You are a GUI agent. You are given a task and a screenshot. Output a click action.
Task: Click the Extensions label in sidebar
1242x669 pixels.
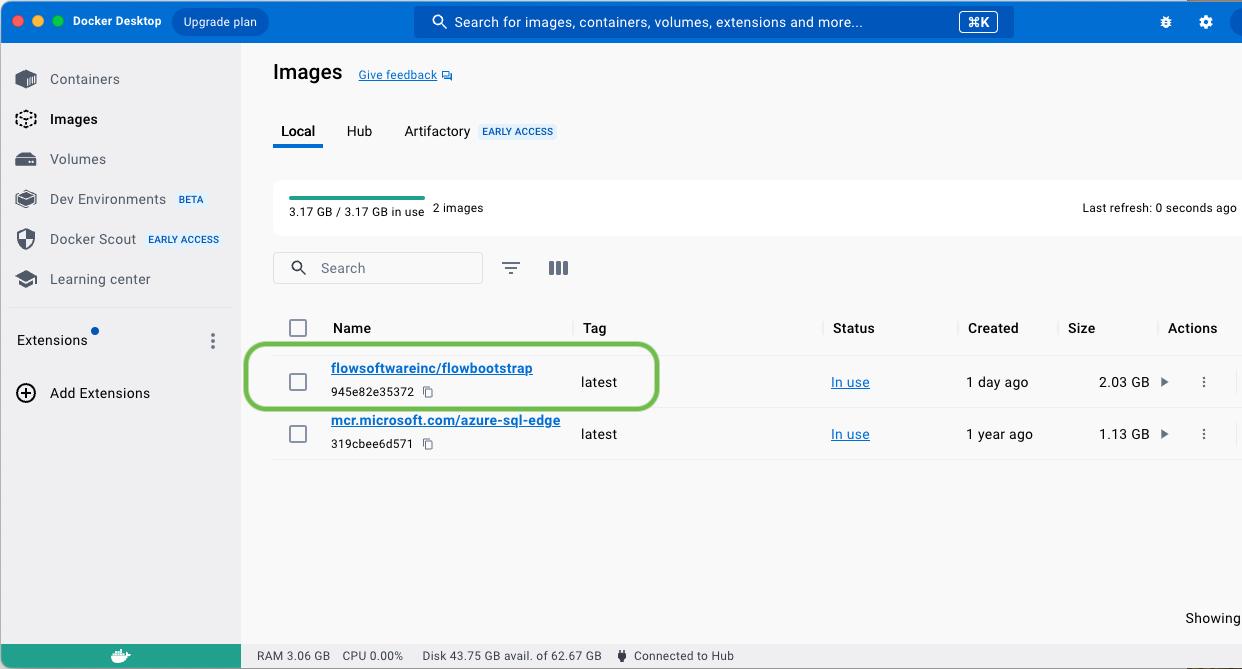click(52, 340)
